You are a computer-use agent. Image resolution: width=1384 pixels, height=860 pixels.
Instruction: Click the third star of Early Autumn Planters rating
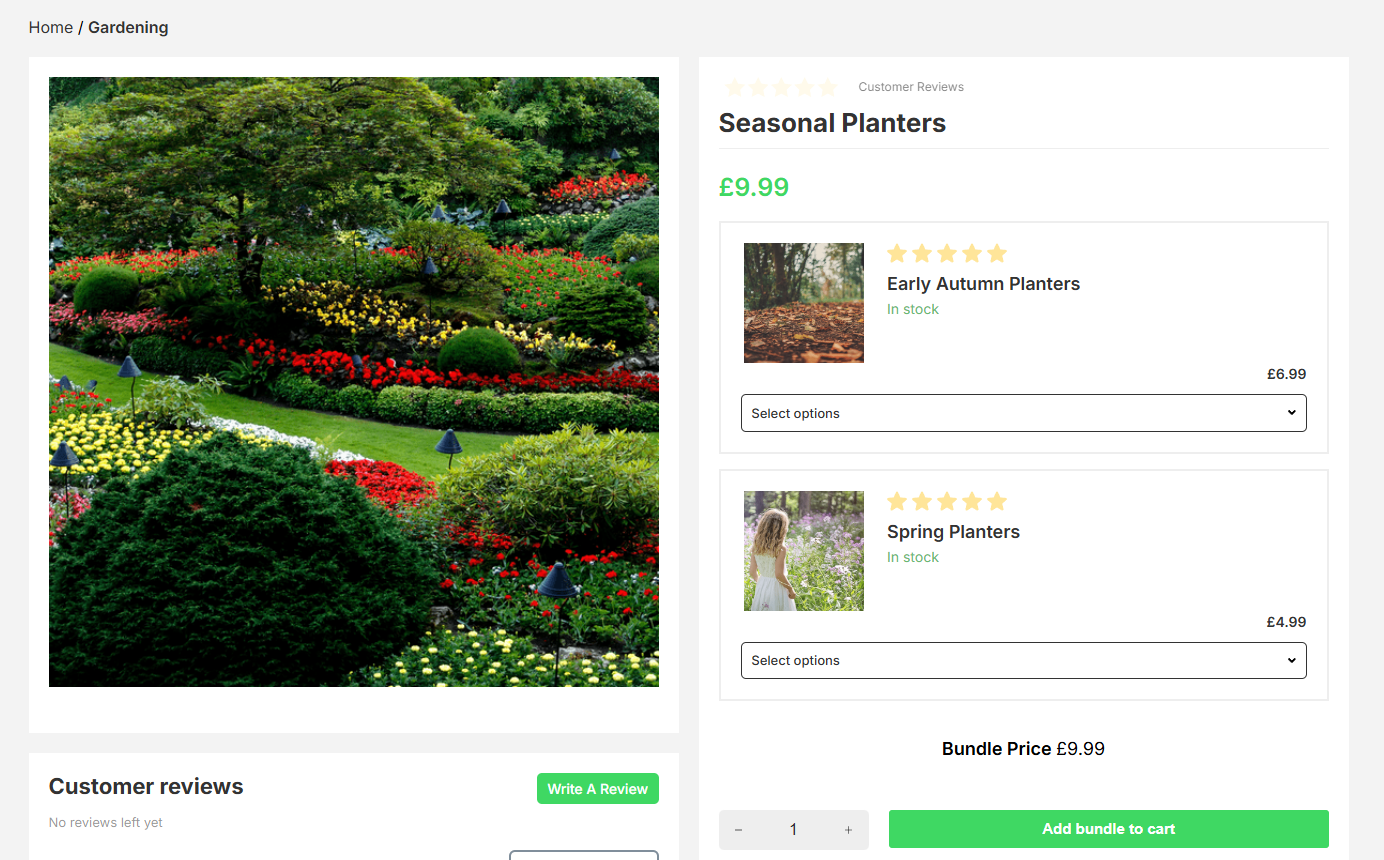pos(947,253)
